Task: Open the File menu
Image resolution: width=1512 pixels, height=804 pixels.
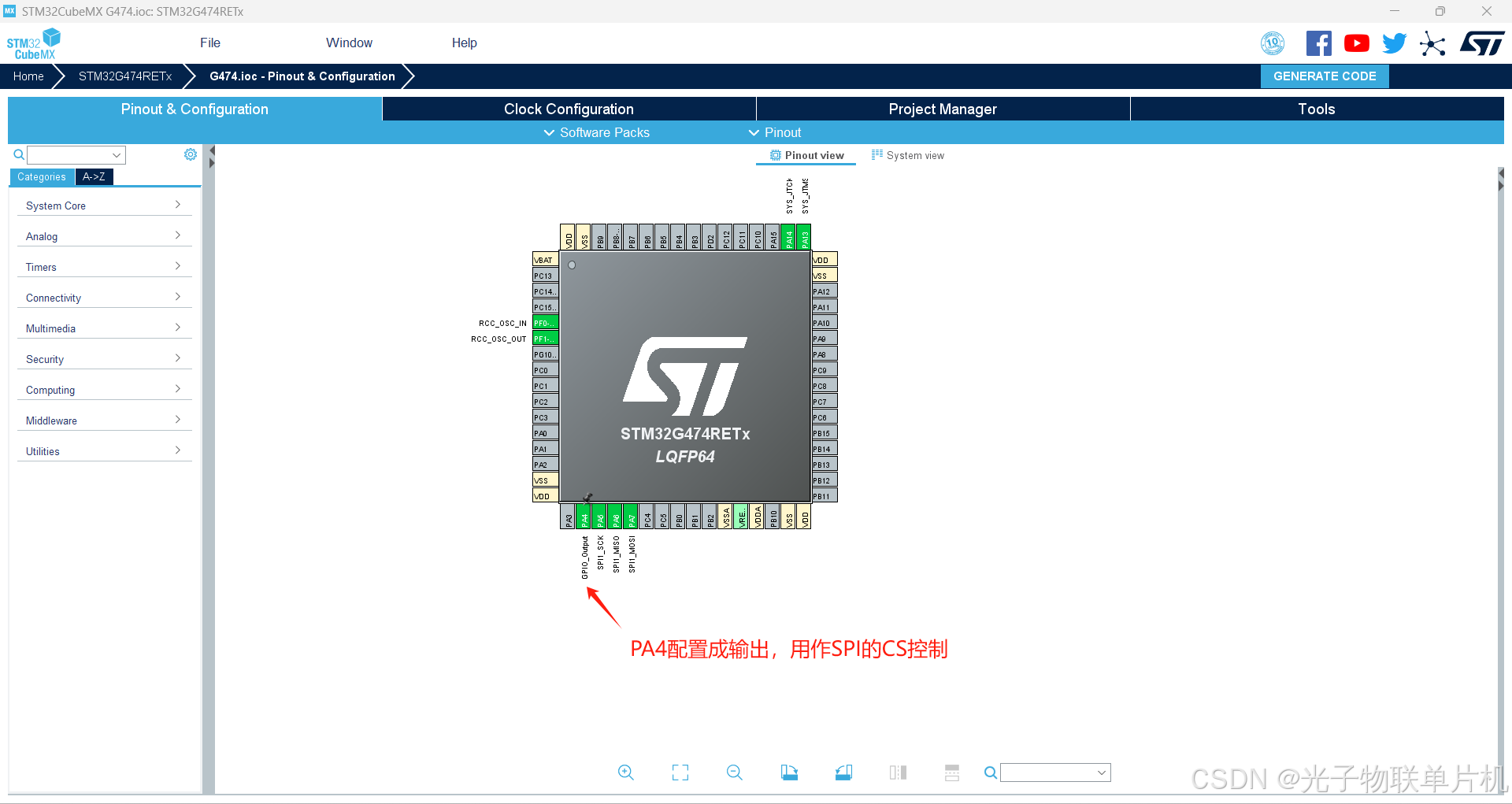Action: coord(210,43)
